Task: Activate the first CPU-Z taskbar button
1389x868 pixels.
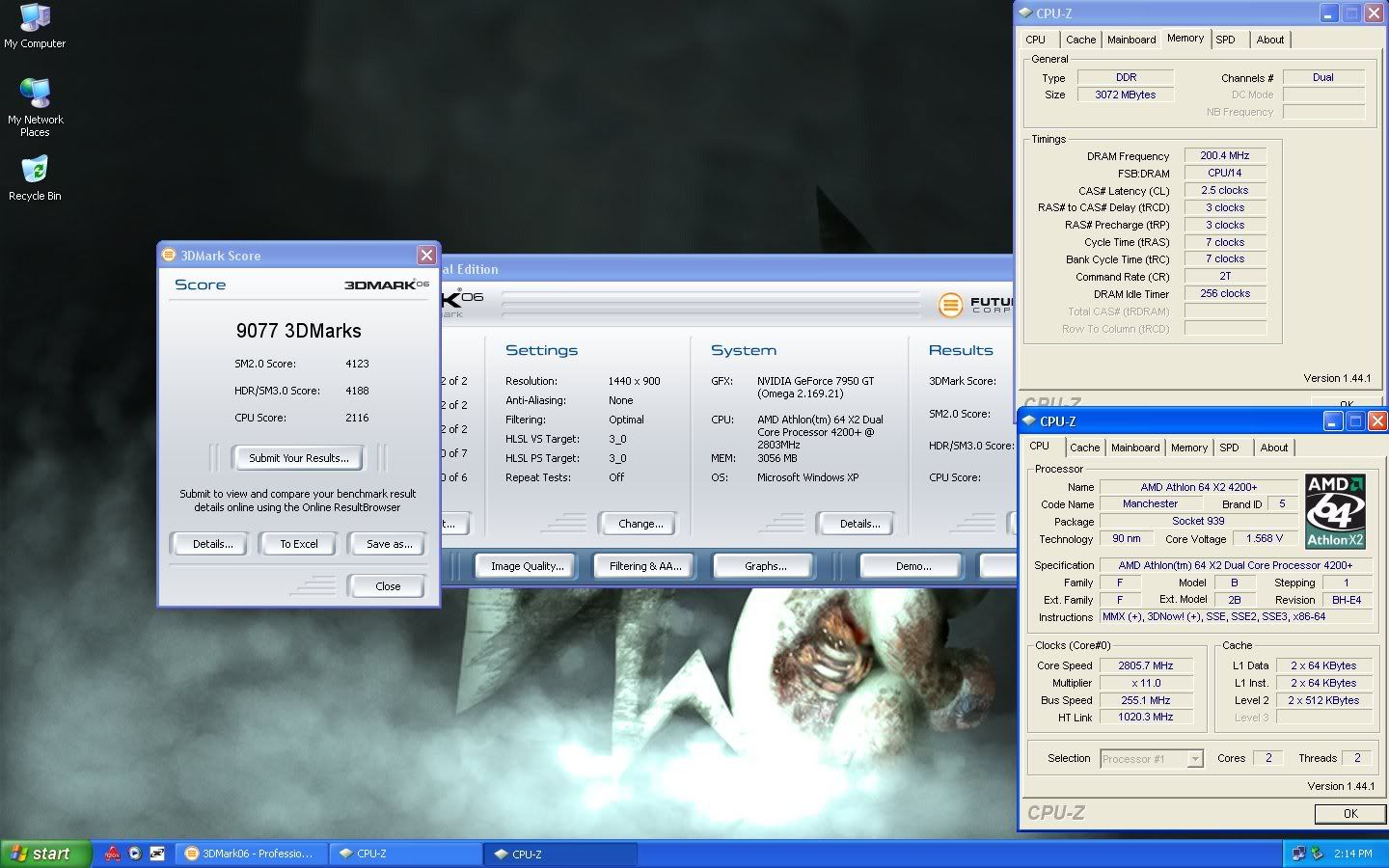Action: point(405,854)
